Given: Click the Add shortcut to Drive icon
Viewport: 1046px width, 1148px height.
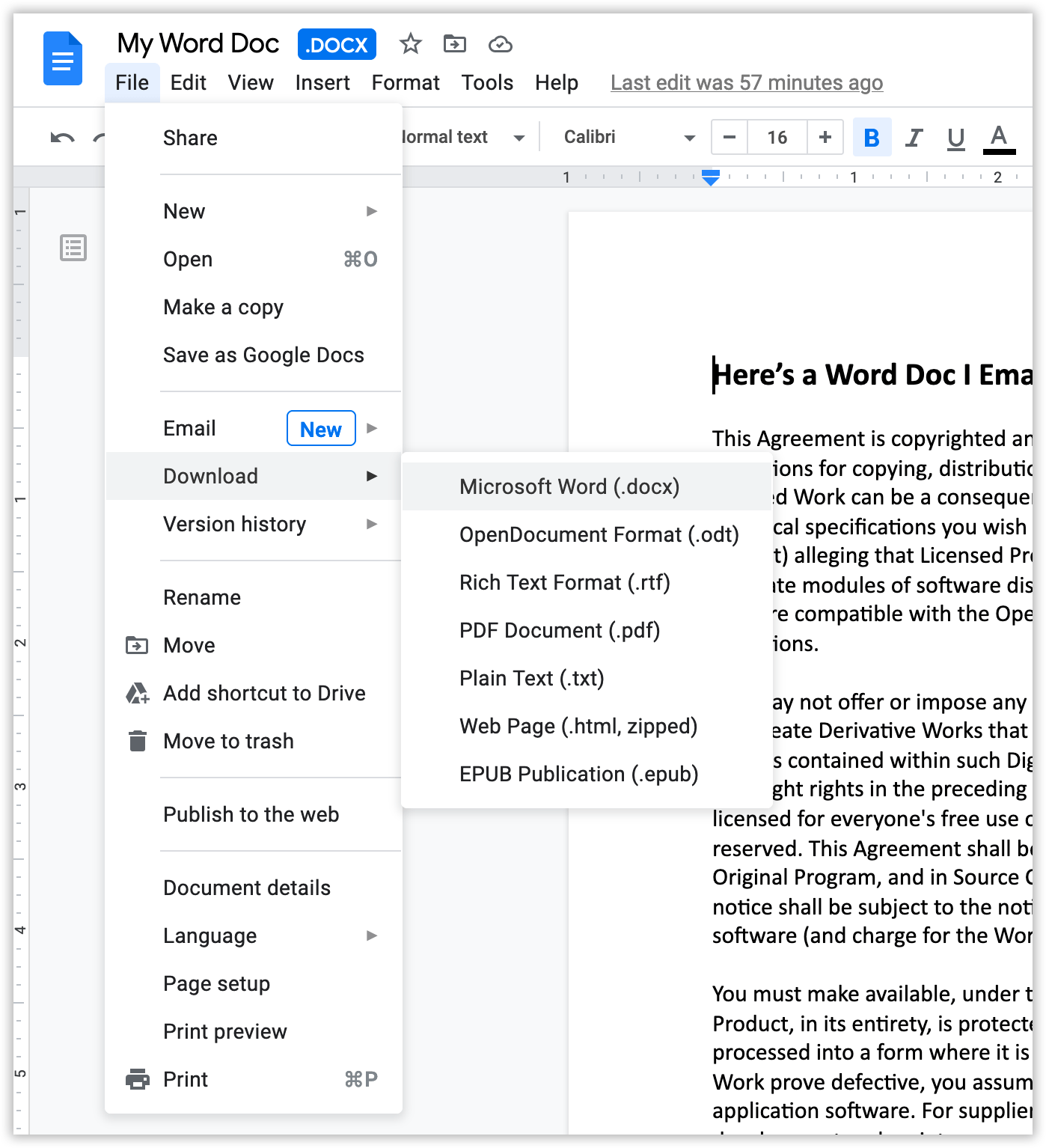Looking at the screenshot, I should pyautogui.click(x=137, y=693).
